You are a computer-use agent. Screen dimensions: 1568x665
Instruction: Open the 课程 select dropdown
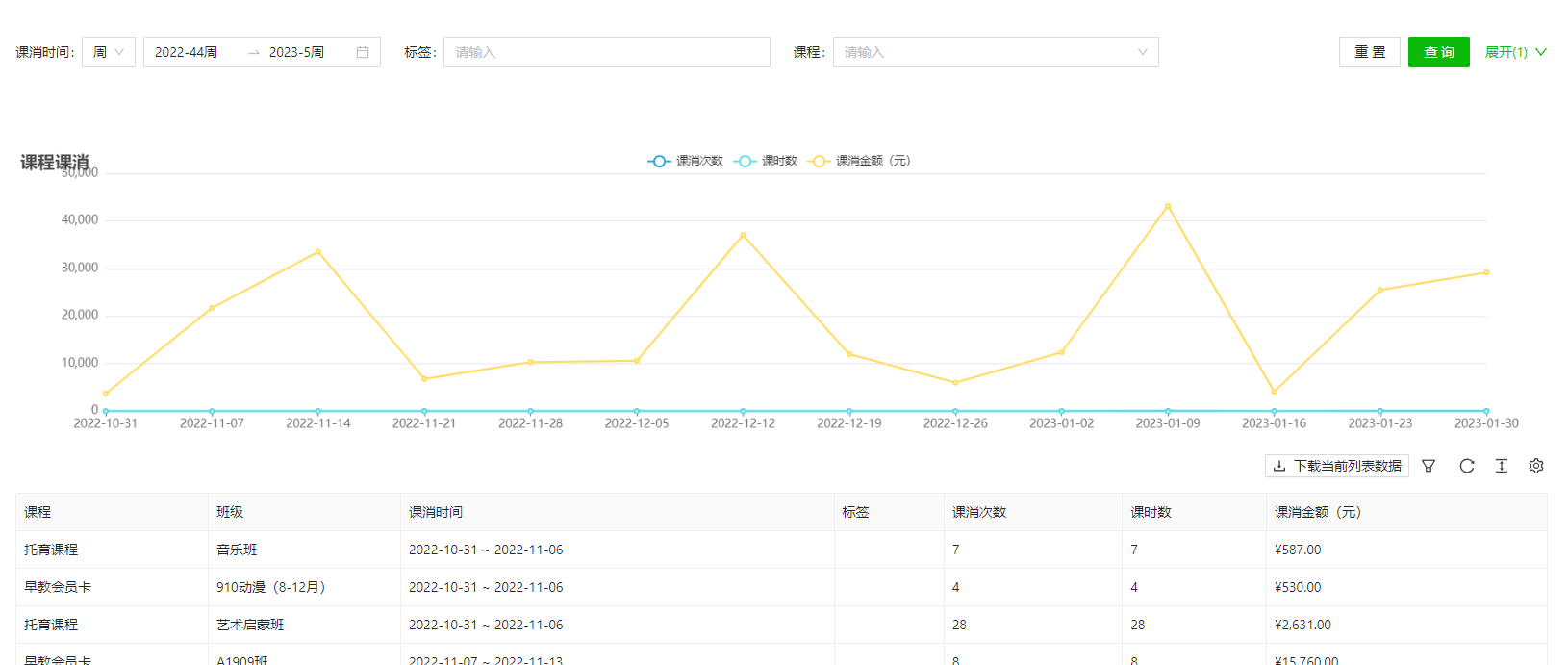(995, 52)
